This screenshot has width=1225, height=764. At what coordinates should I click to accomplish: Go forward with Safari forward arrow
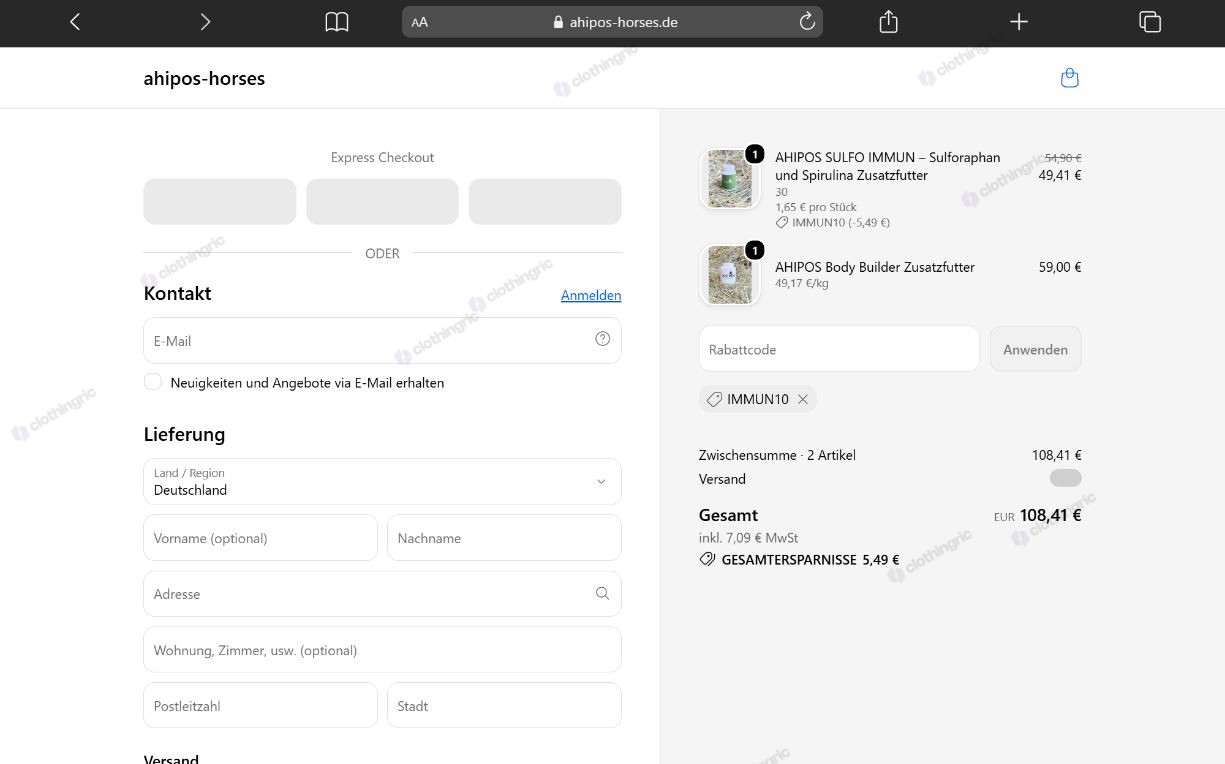click(205, 22)
